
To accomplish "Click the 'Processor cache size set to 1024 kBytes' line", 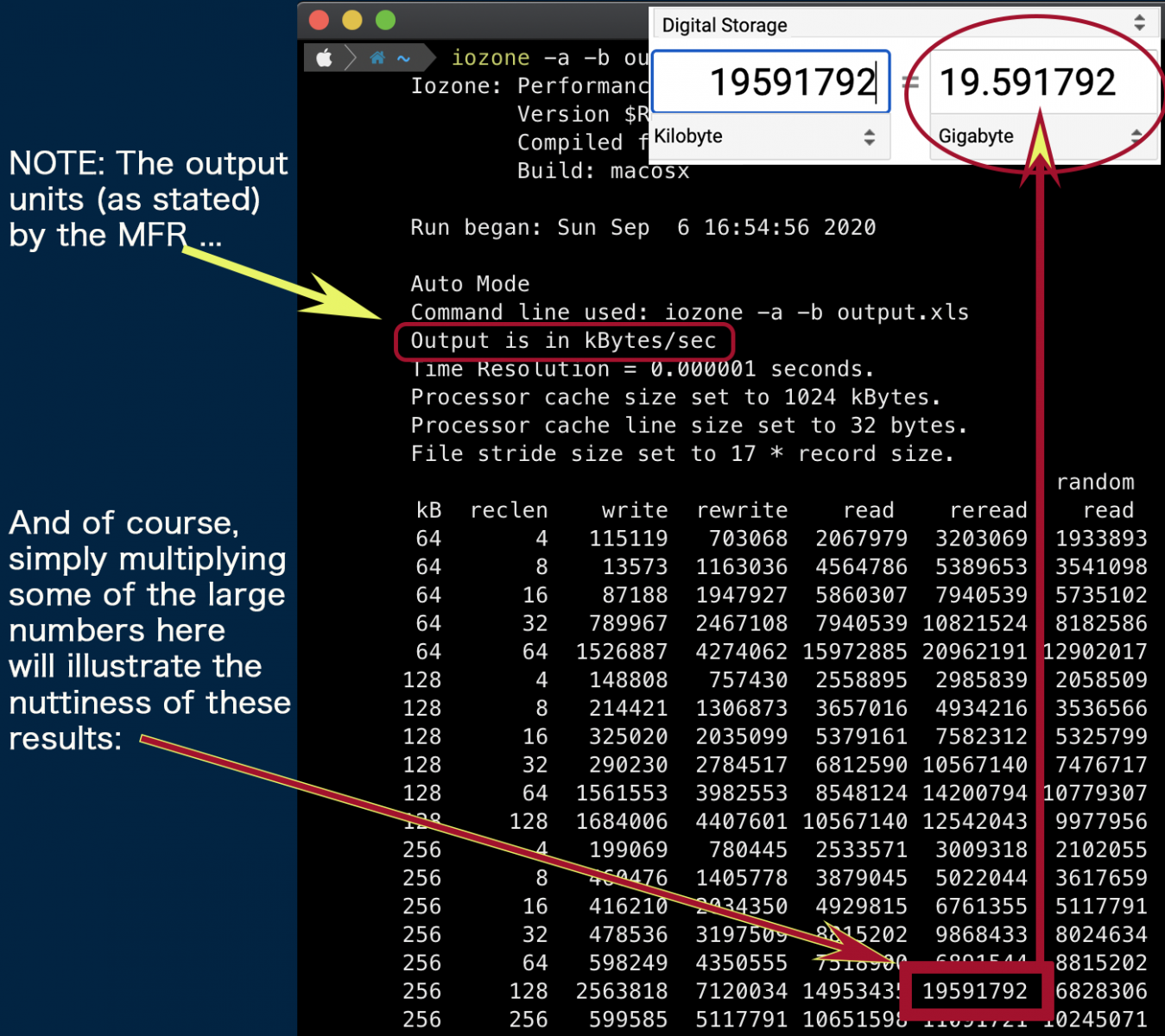I will (676, 397).
